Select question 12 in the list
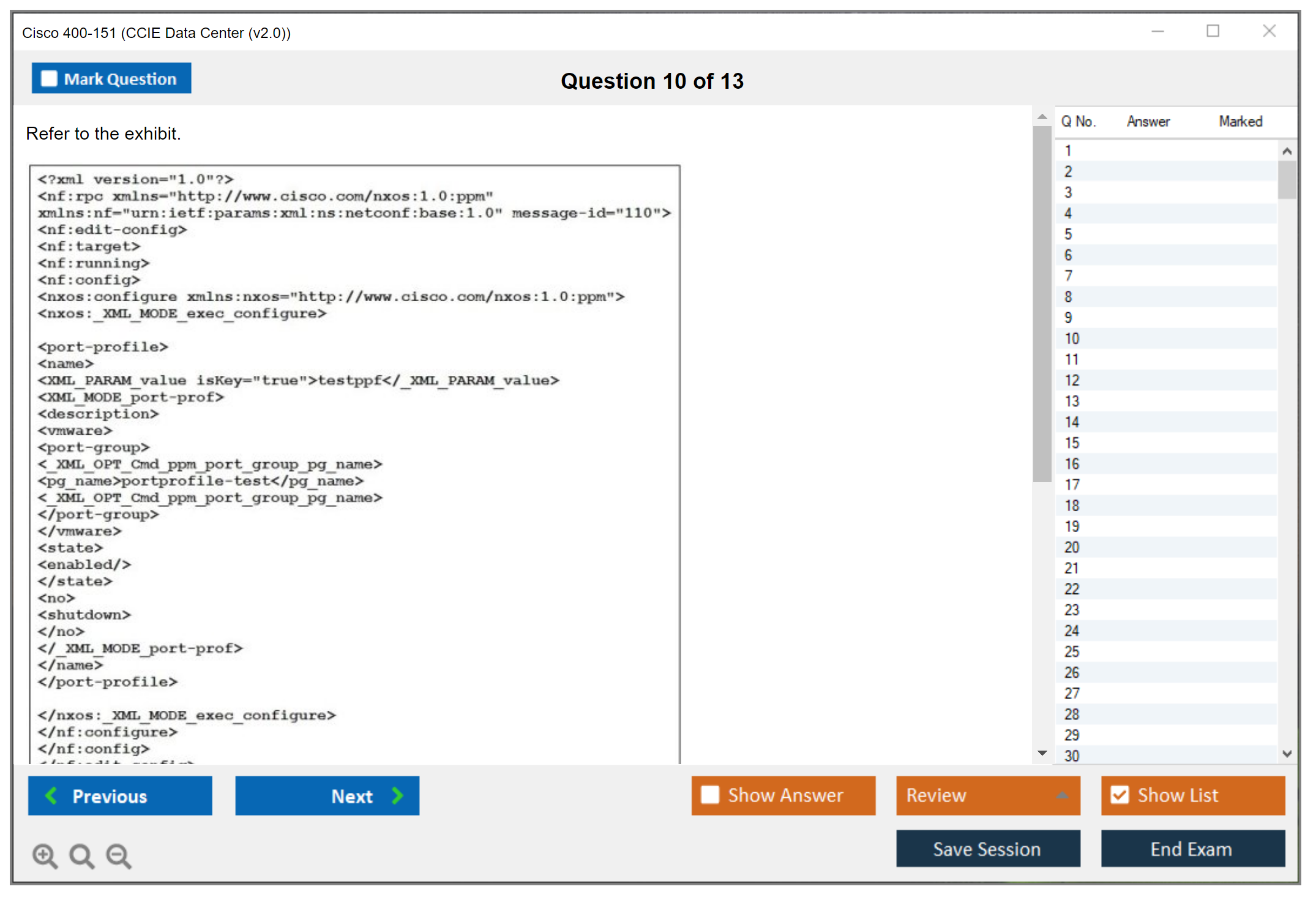Image resolution: width=1316 pixels, height=900 pixels. [x=1072, y=380]
